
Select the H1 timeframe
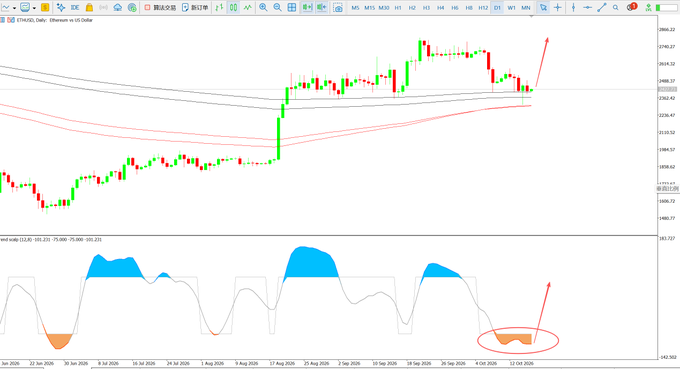tap(398, 8)
